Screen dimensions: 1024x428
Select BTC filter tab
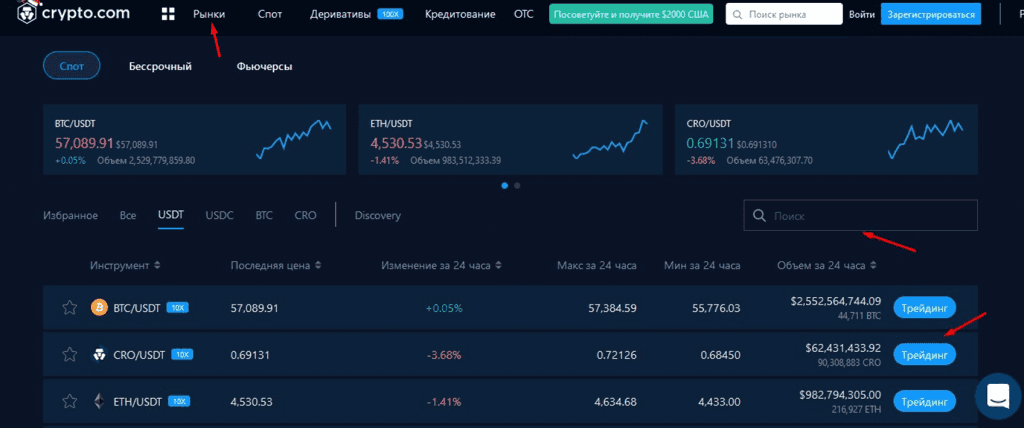click(x=264, y=216)
